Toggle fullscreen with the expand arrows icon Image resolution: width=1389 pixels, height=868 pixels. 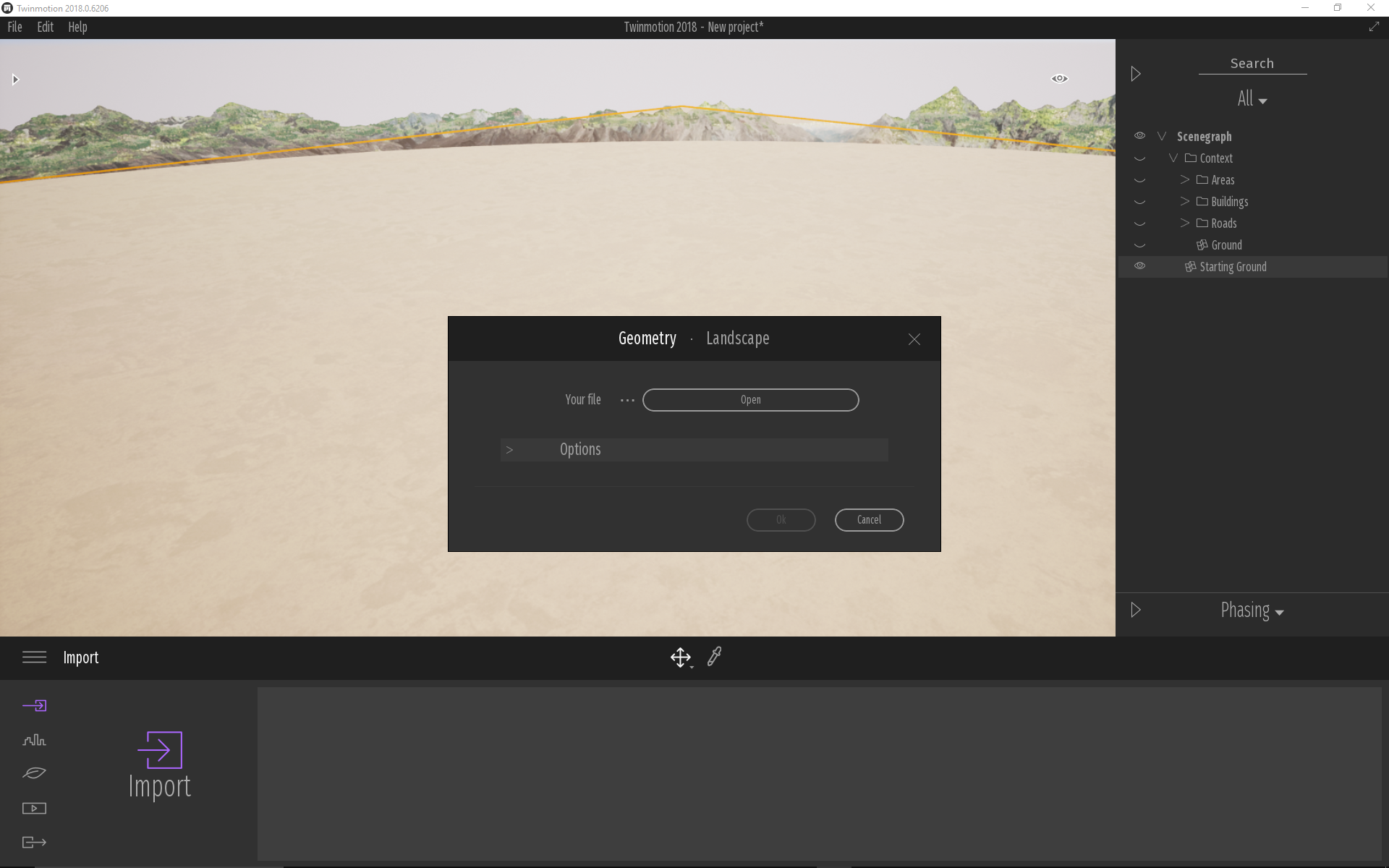pyautogui.click(x=1374, y=27)
